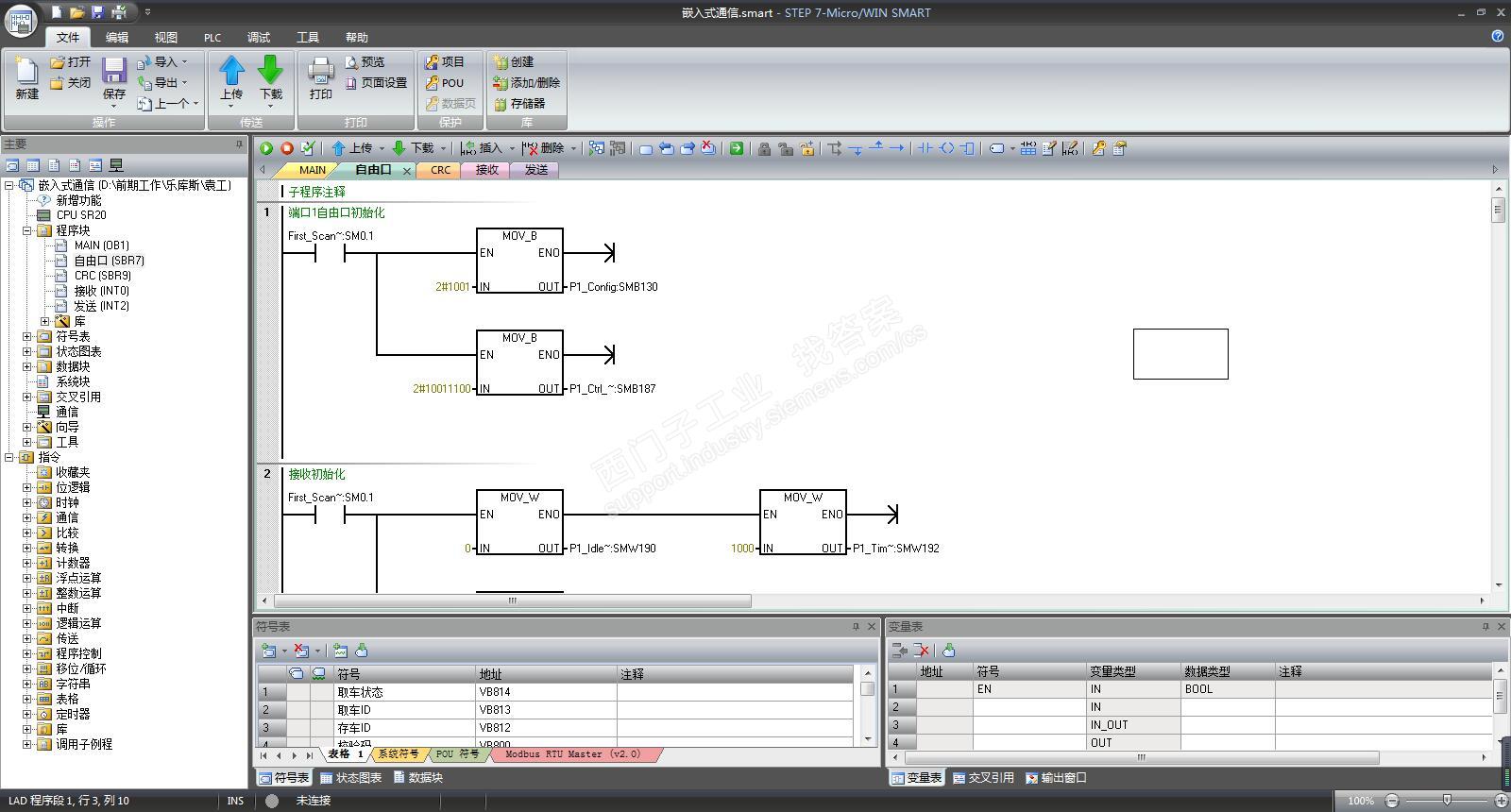Expand the 定时器 instruction folder
Screen dimensions: 1511x812
27,714
